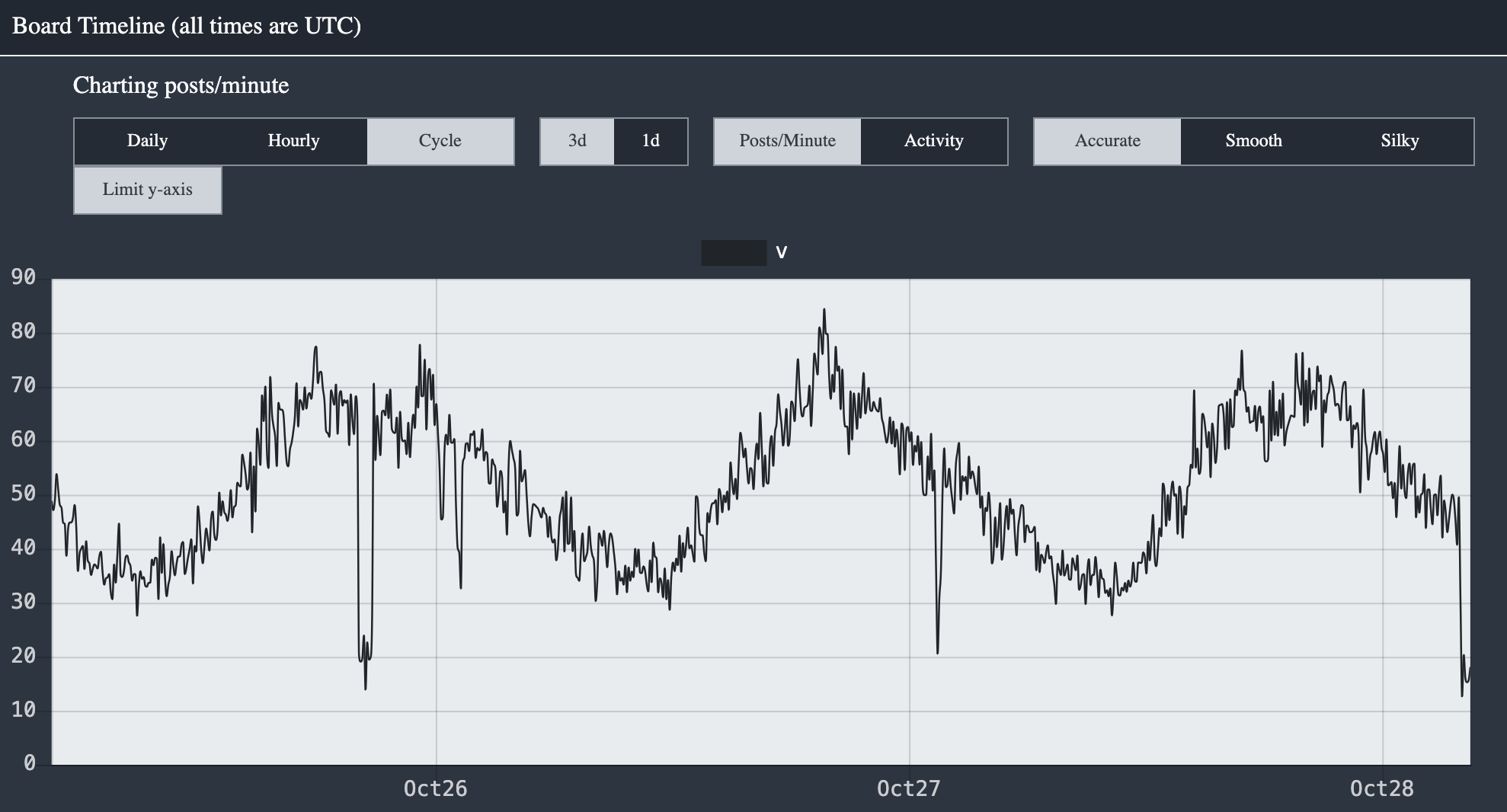
Task: Select the Cycle view option
Action: (440, 141)
